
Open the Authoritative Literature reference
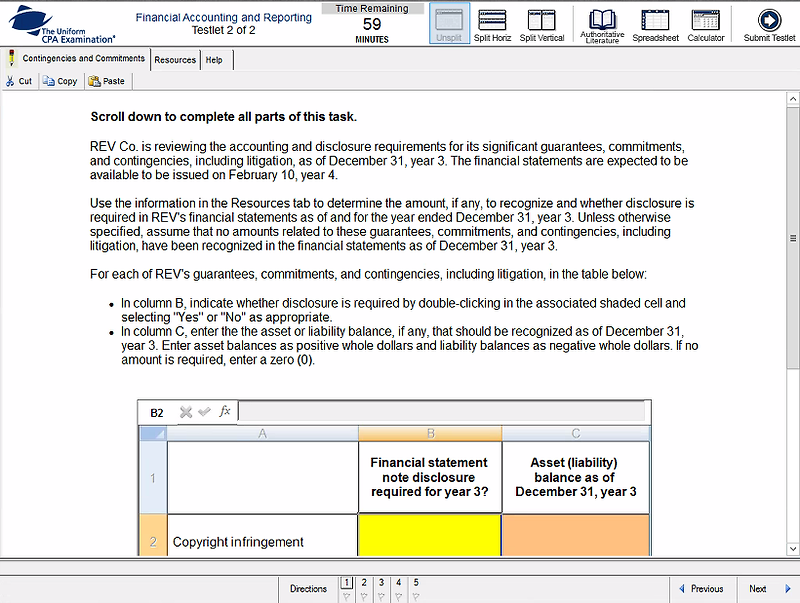(x=601, y=24)
